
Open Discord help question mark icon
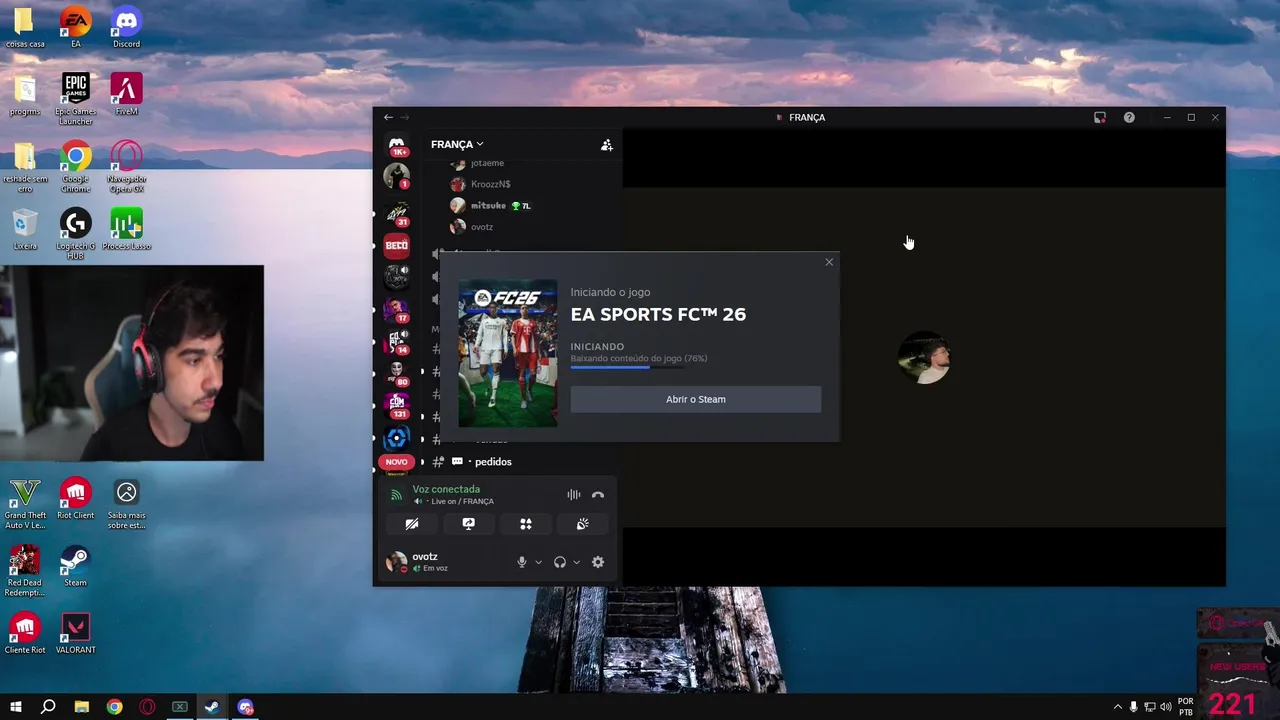(1129, 117)
